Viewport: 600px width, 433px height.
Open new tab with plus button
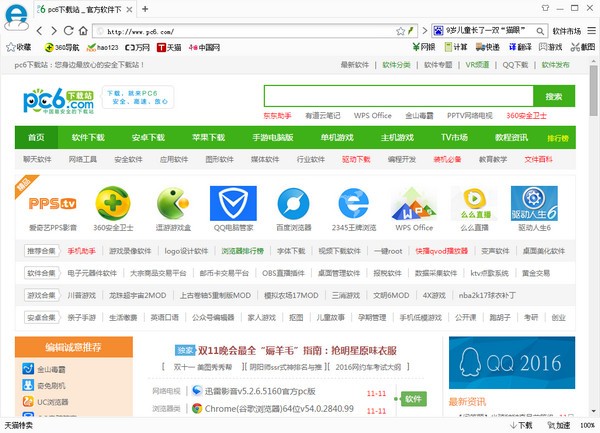pos(145,9)
